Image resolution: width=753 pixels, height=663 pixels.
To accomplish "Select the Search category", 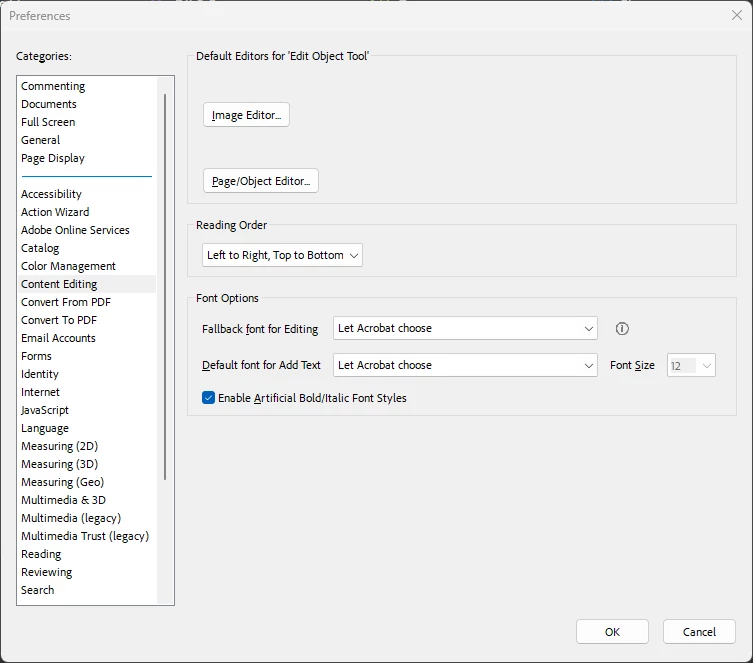I will point(87,591).
